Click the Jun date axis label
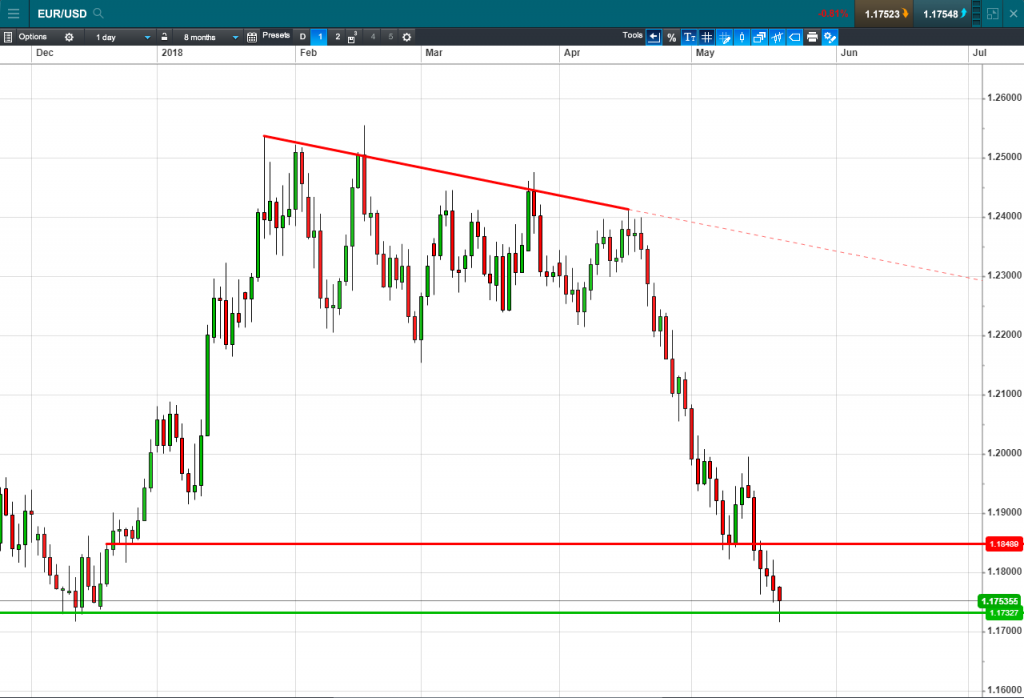The width and height of the screenshot is (1024, 698). [x=849, y=53]
